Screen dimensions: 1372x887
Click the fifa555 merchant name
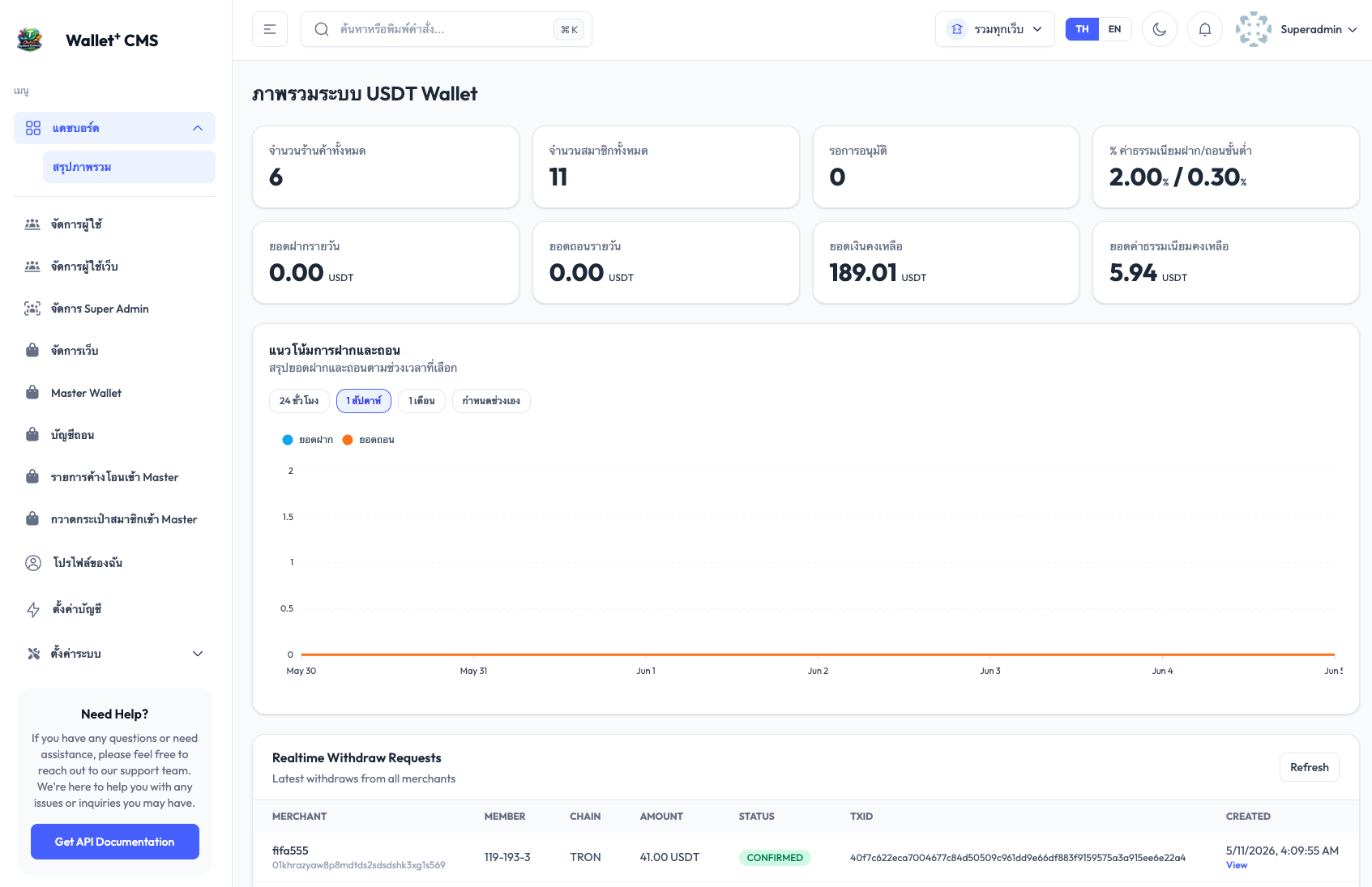click(x=290, y=851)
